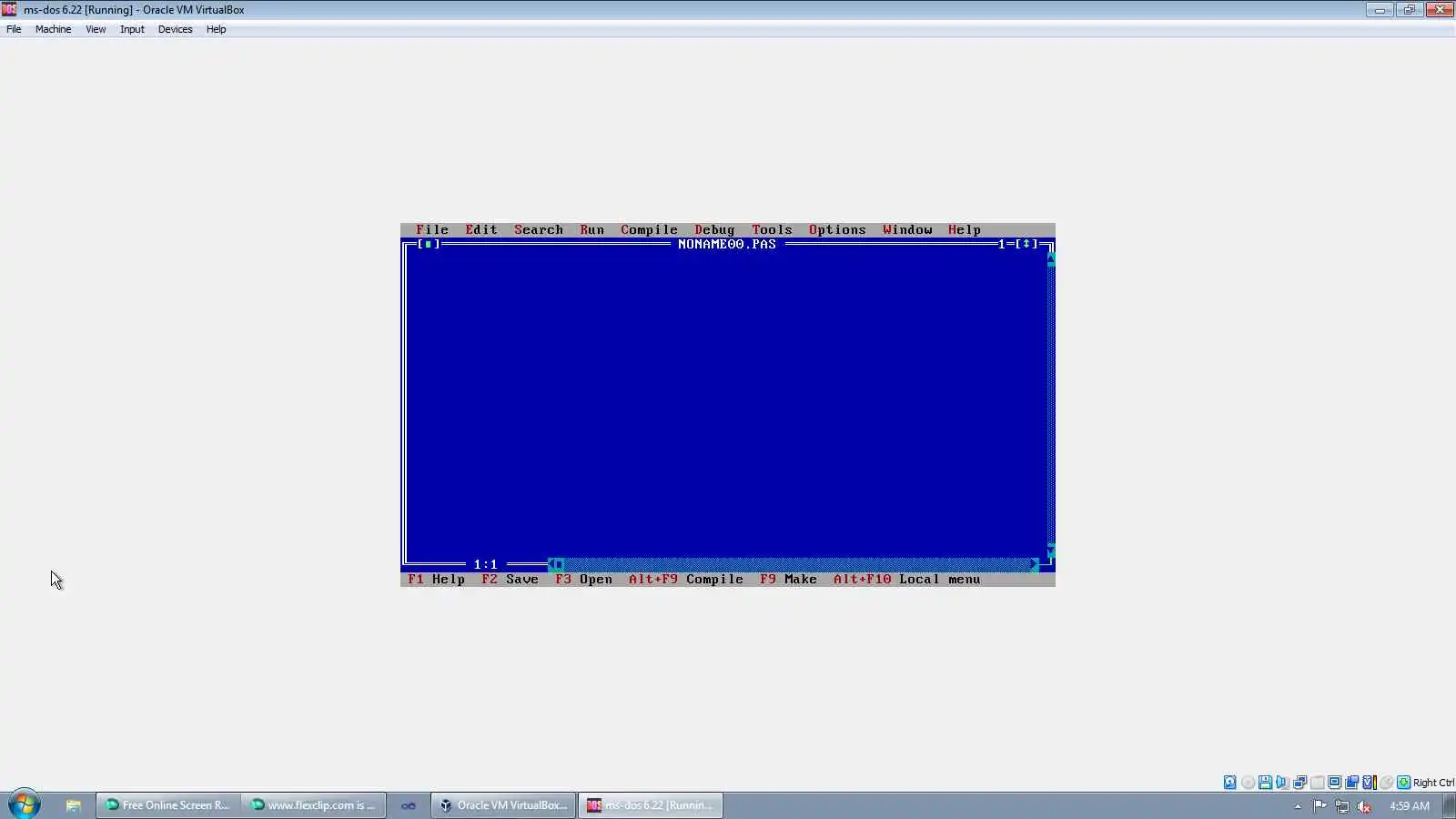
Task: Click the 4:59 AM system clock
Action: click(x=1409, y=805)
